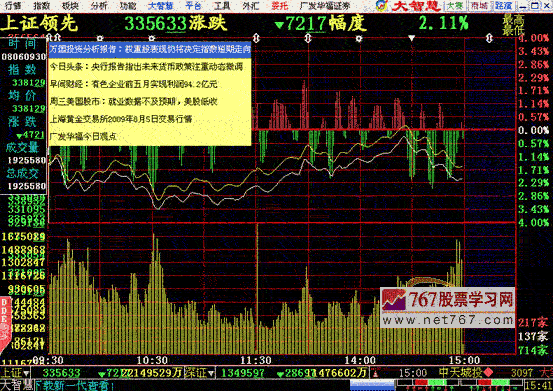Open the 工具 menu
Screen dimensions: 553x391
click(222, 6)
